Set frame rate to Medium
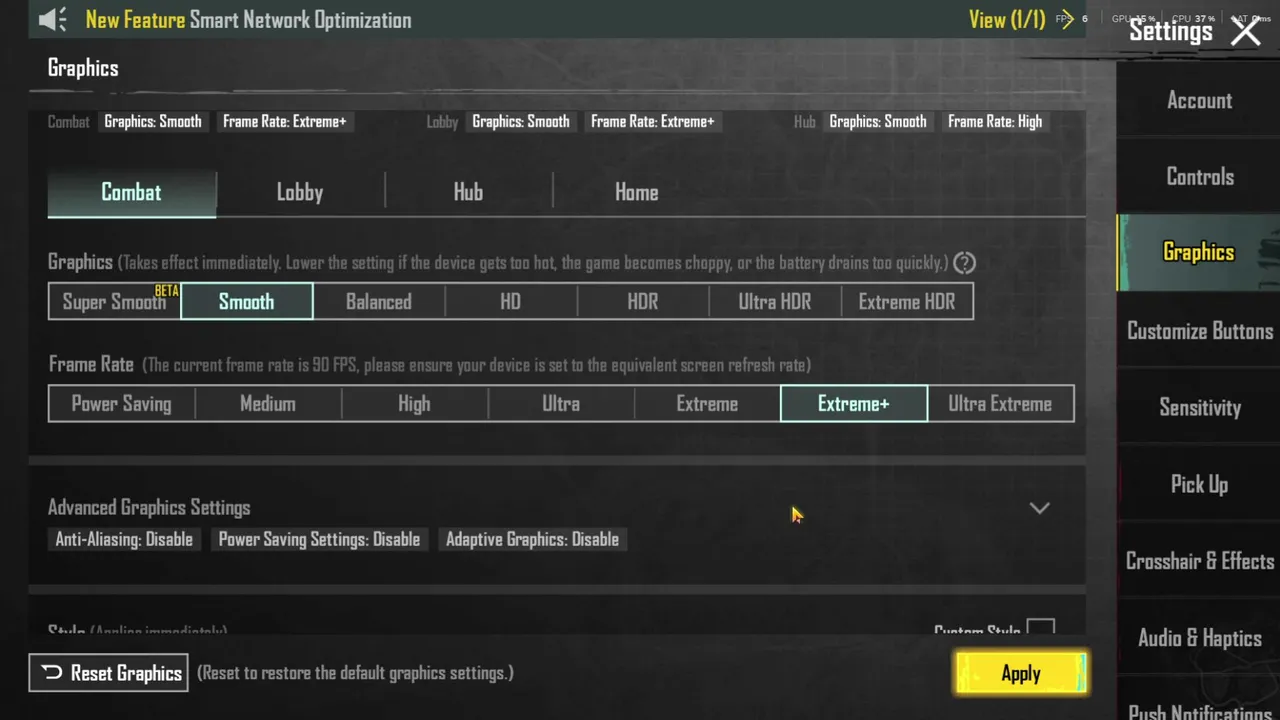The image size is (1280, 720). point(268,404)
